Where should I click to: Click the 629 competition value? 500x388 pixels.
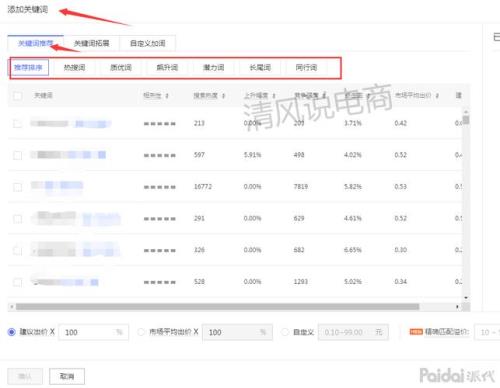(299, 218)
